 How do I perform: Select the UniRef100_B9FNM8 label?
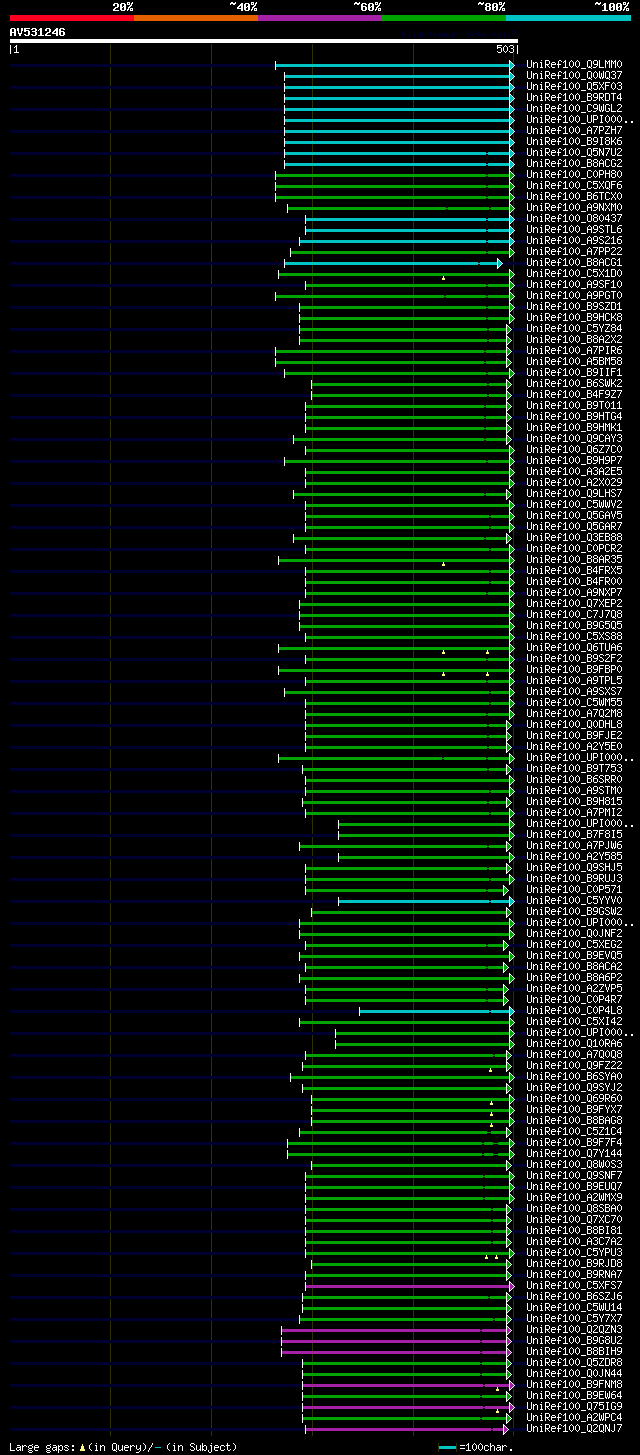[x=574, y=1384]
